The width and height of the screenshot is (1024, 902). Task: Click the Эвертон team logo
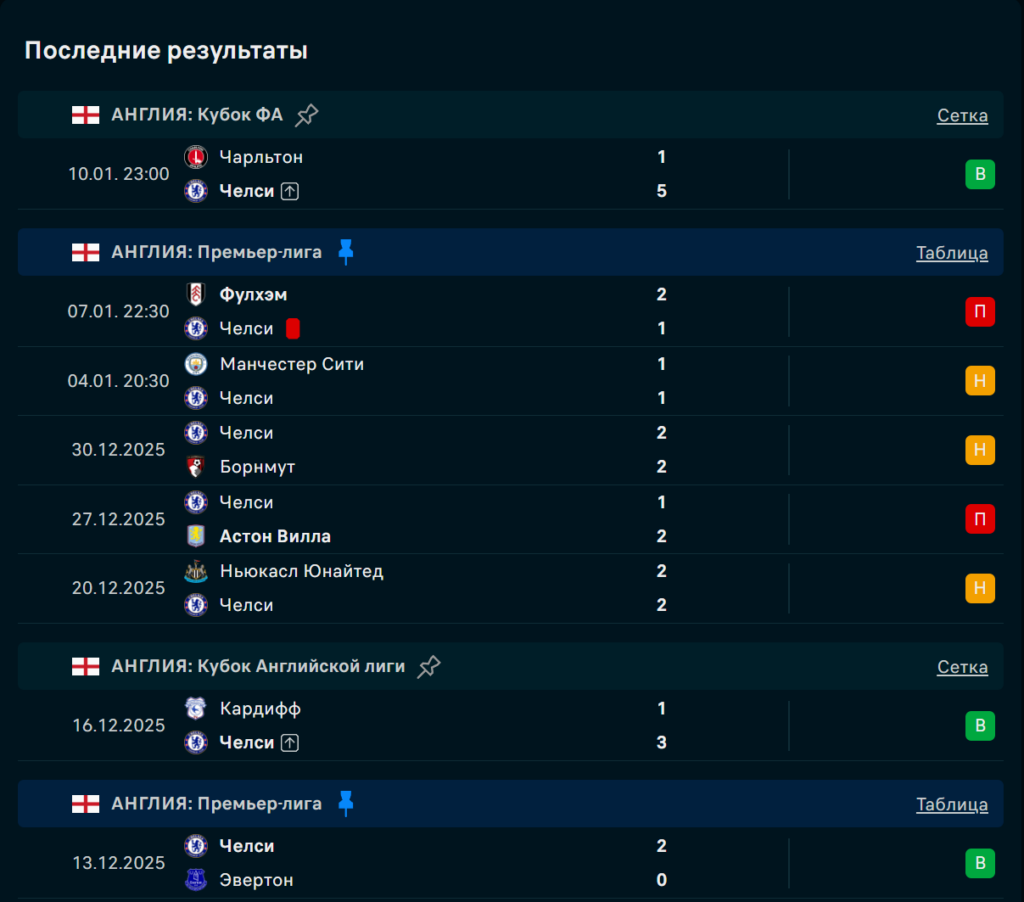point(196,880)
